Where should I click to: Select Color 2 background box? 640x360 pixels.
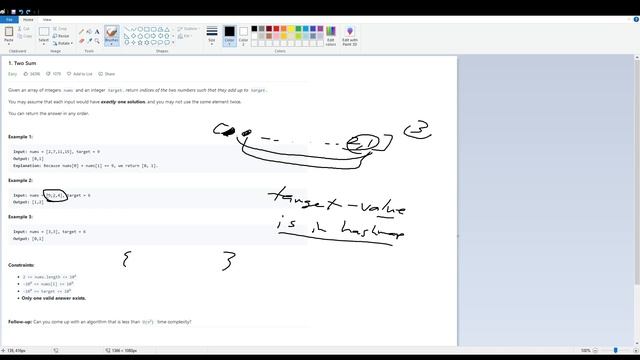[x=243, y=36]
